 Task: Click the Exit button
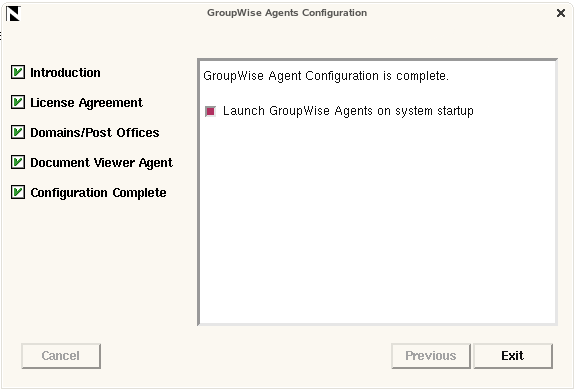tap(513, 356)
